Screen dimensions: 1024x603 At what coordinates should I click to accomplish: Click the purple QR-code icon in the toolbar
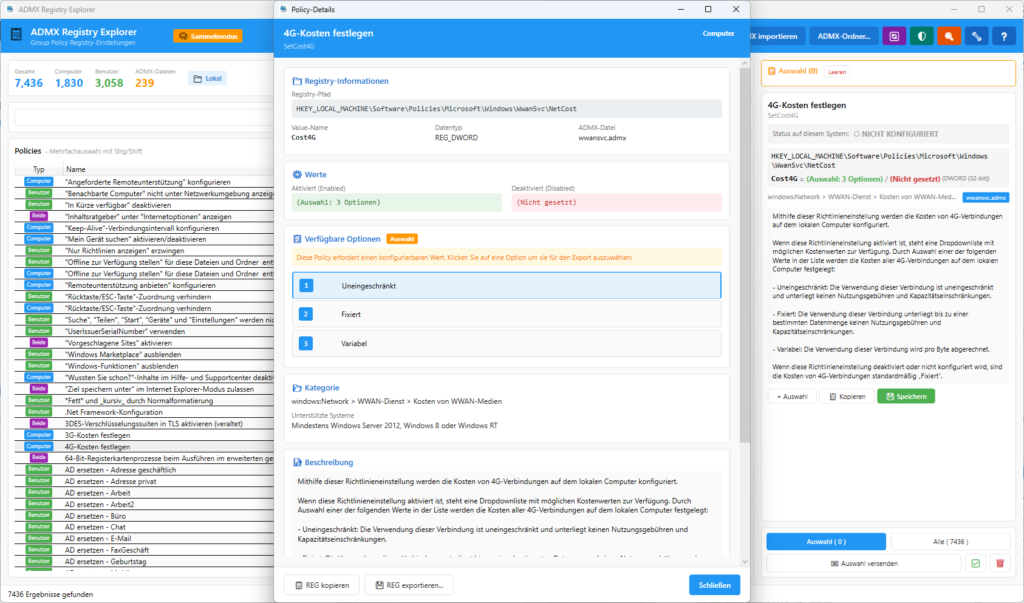click(894, 36)
